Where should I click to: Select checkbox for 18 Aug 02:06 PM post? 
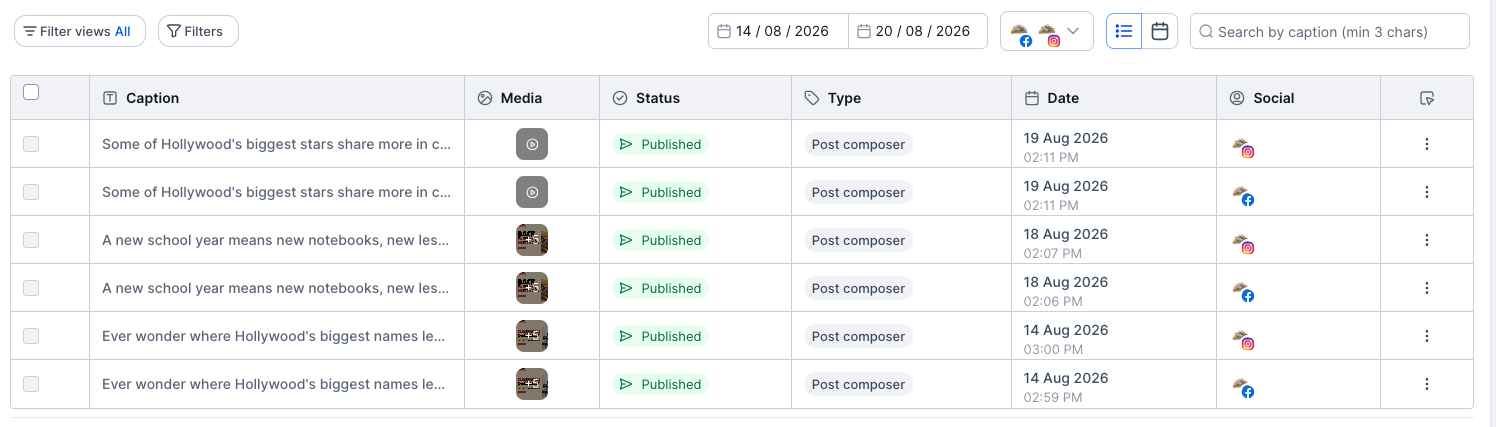pos(31,288)
